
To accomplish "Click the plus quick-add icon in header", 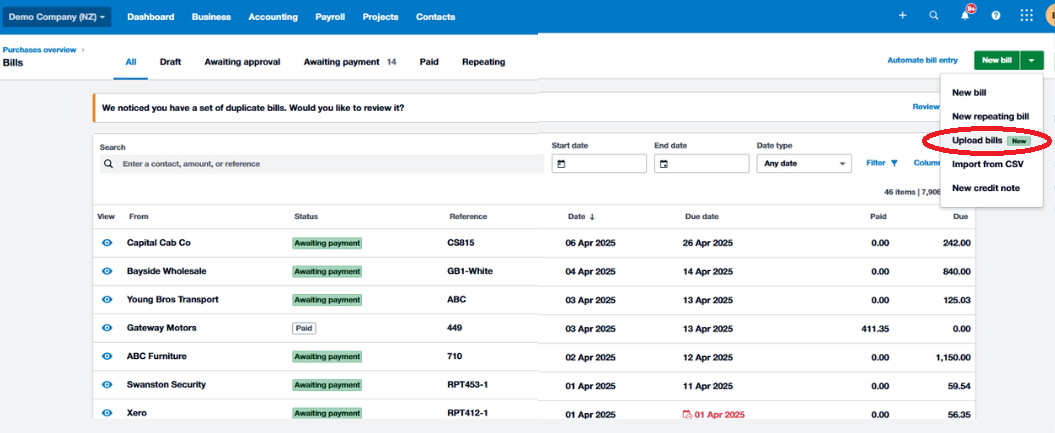I will click(x=902, y=16).
